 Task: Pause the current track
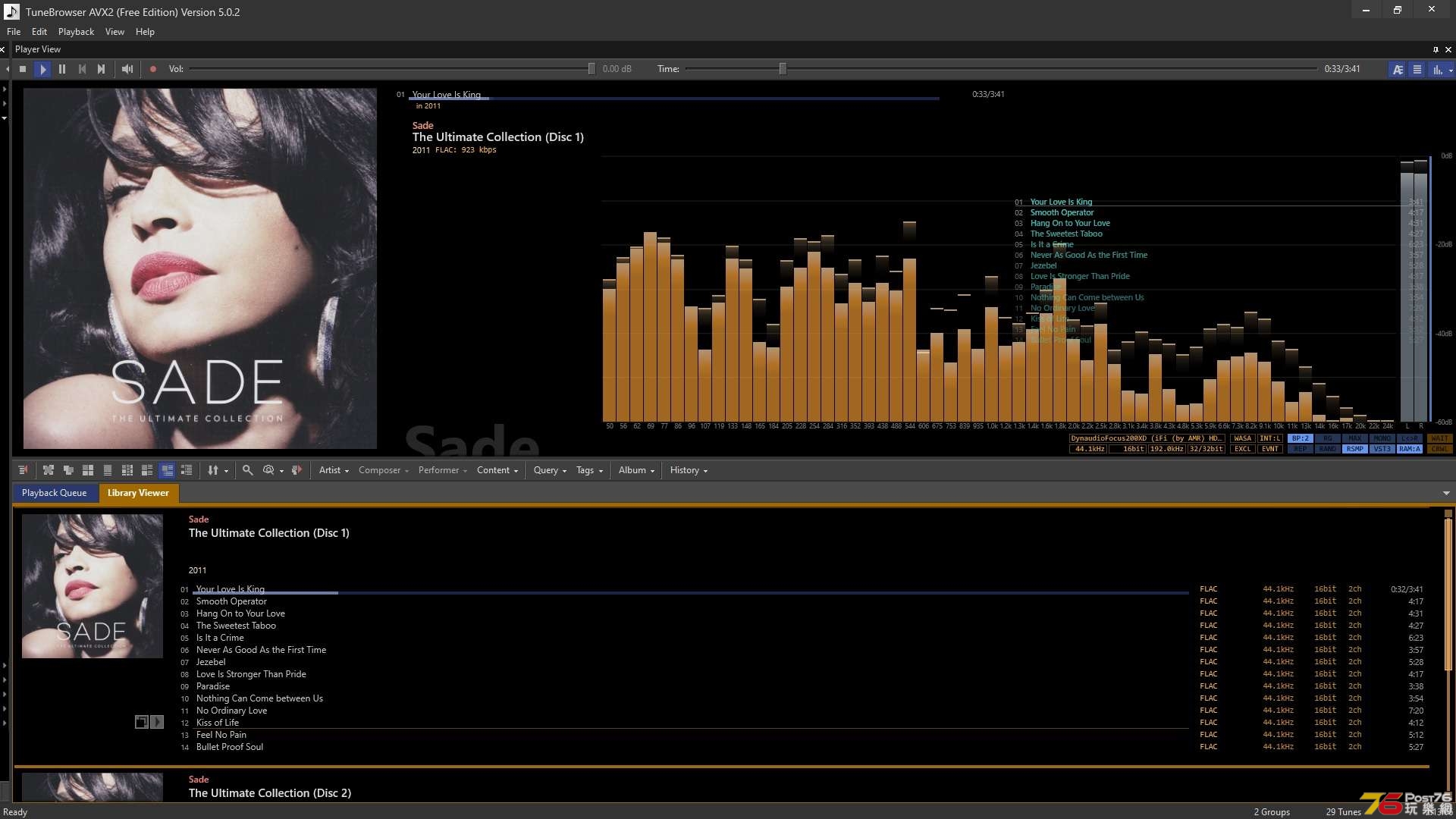[x=62, y=69]
